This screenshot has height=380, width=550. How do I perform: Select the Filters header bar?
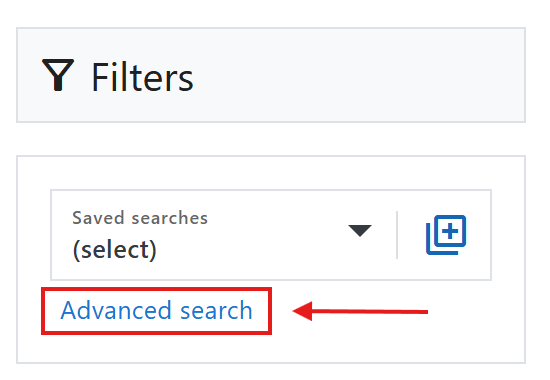click(271, 75)
